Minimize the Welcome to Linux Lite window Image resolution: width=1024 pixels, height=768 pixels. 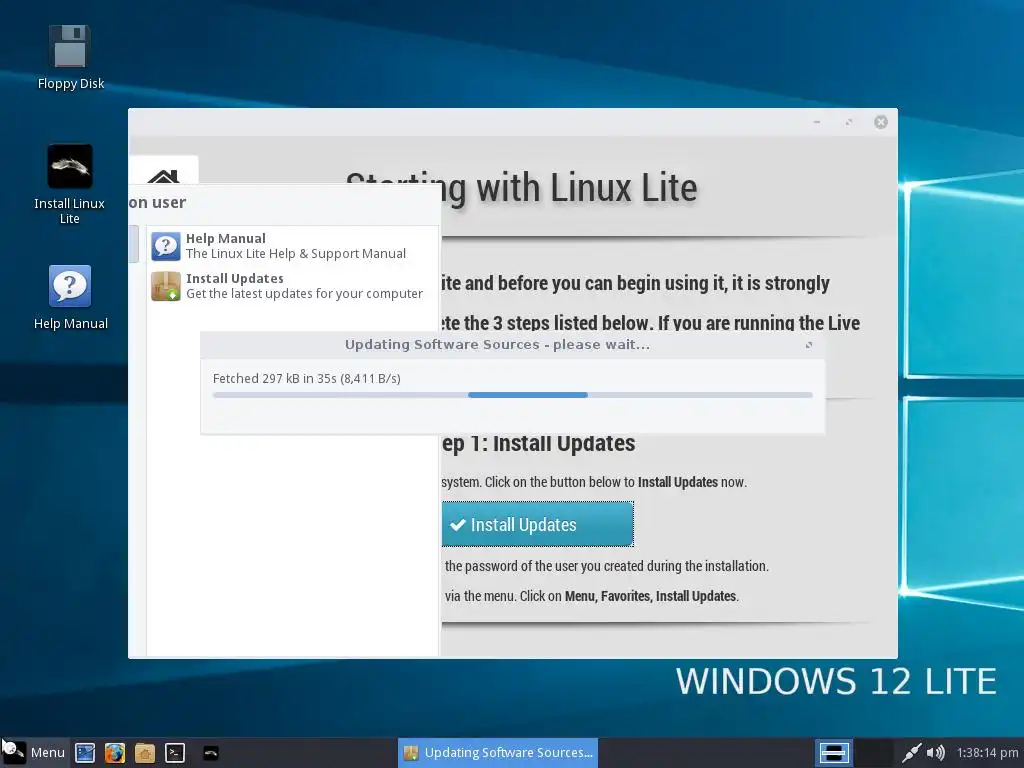tap(817, 122)
